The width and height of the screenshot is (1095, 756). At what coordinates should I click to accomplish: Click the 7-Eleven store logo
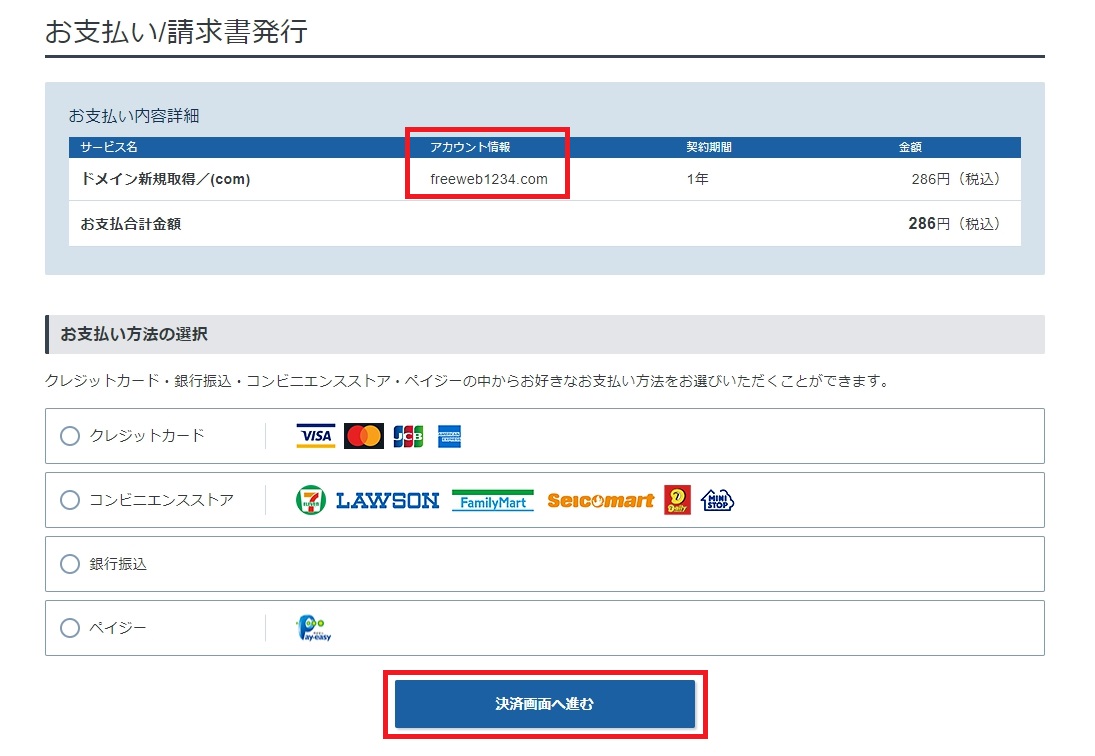coord(310,500)
